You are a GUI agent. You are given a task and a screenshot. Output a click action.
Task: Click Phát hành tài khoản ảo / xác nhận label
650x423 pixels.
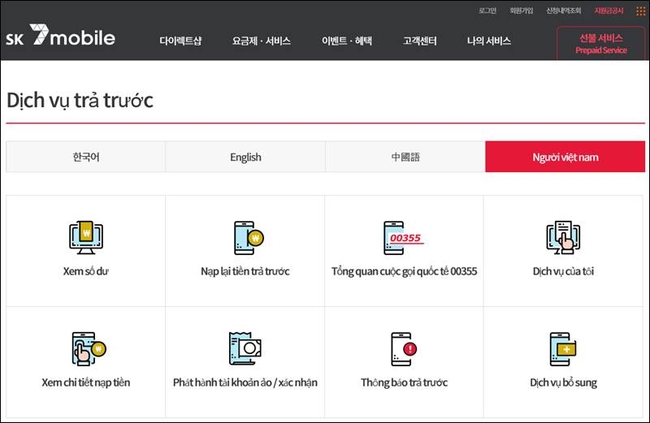click(x=245, y=382)
